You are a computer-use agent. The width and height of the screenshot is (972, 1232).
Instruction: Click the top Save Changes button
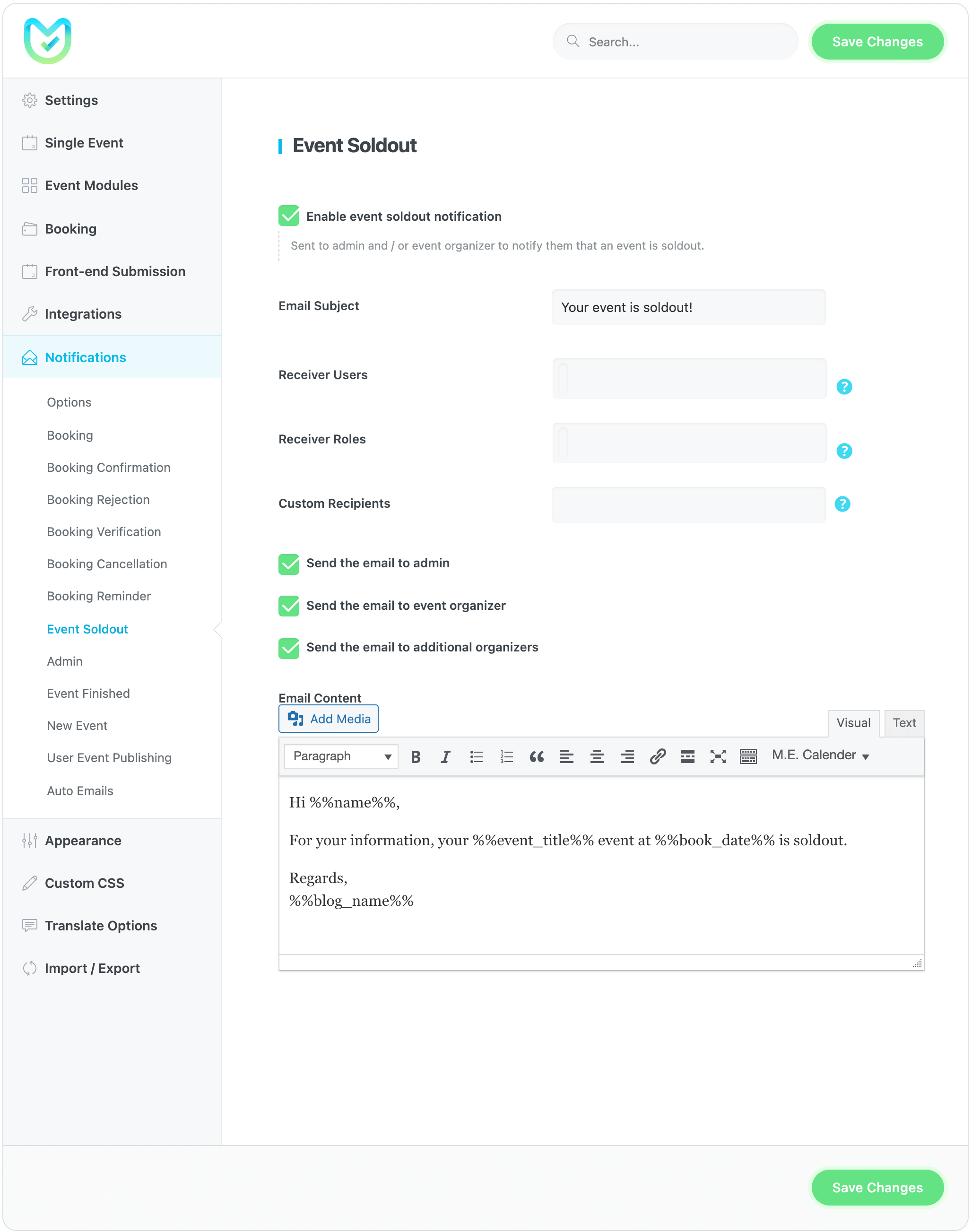pos(877,42)
